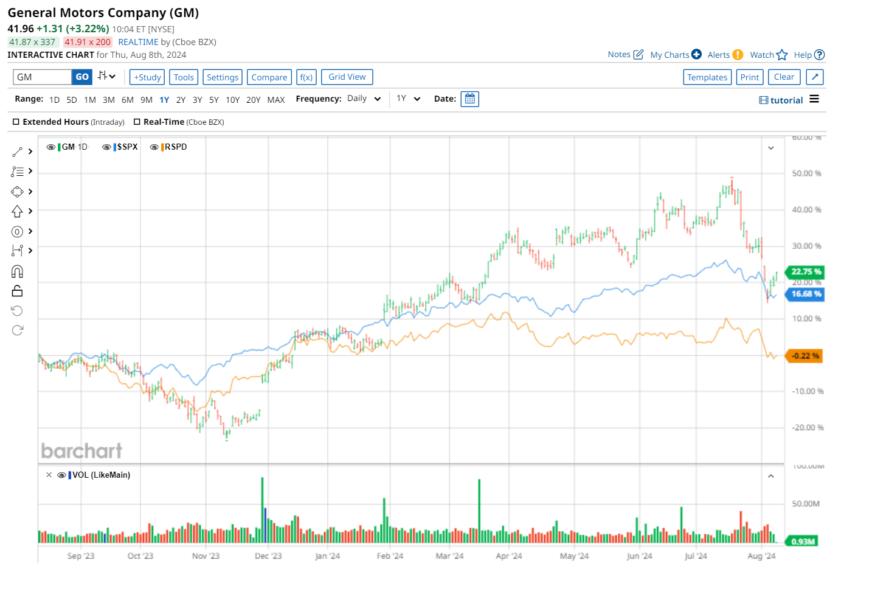Select the shape drawing tool
Screen dimensions: 872x600
(17, 192)
